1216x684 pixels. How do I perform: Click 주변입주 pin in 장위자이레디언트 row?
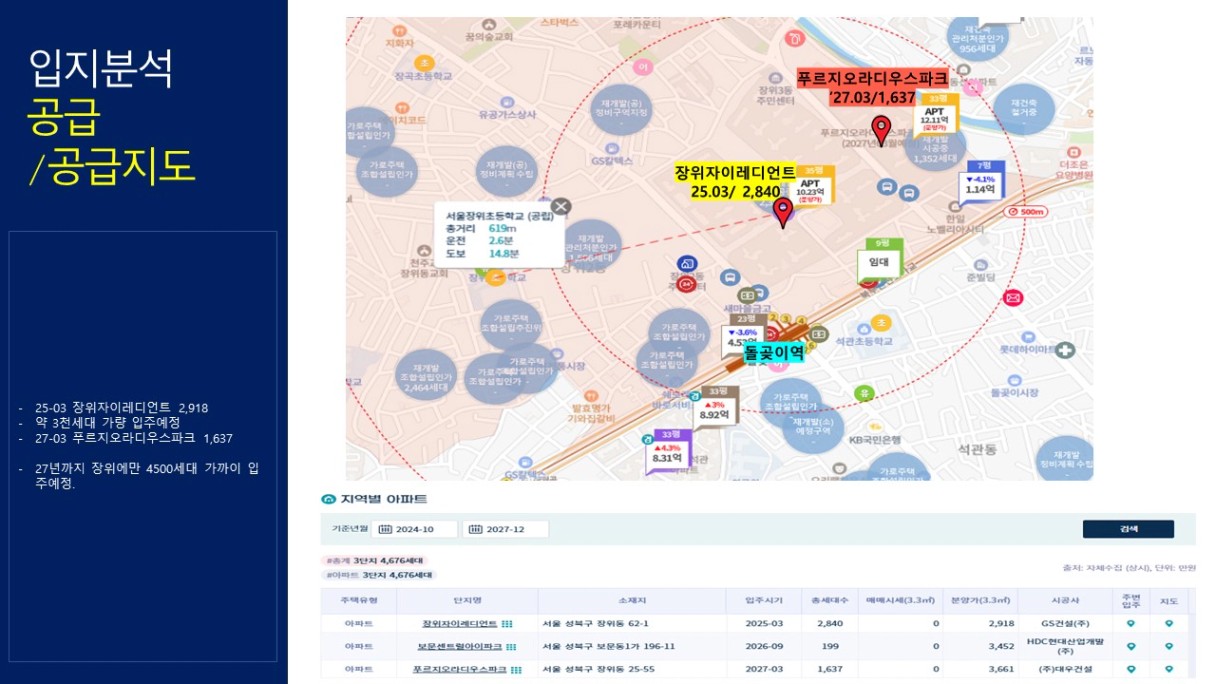(1131, 623)
